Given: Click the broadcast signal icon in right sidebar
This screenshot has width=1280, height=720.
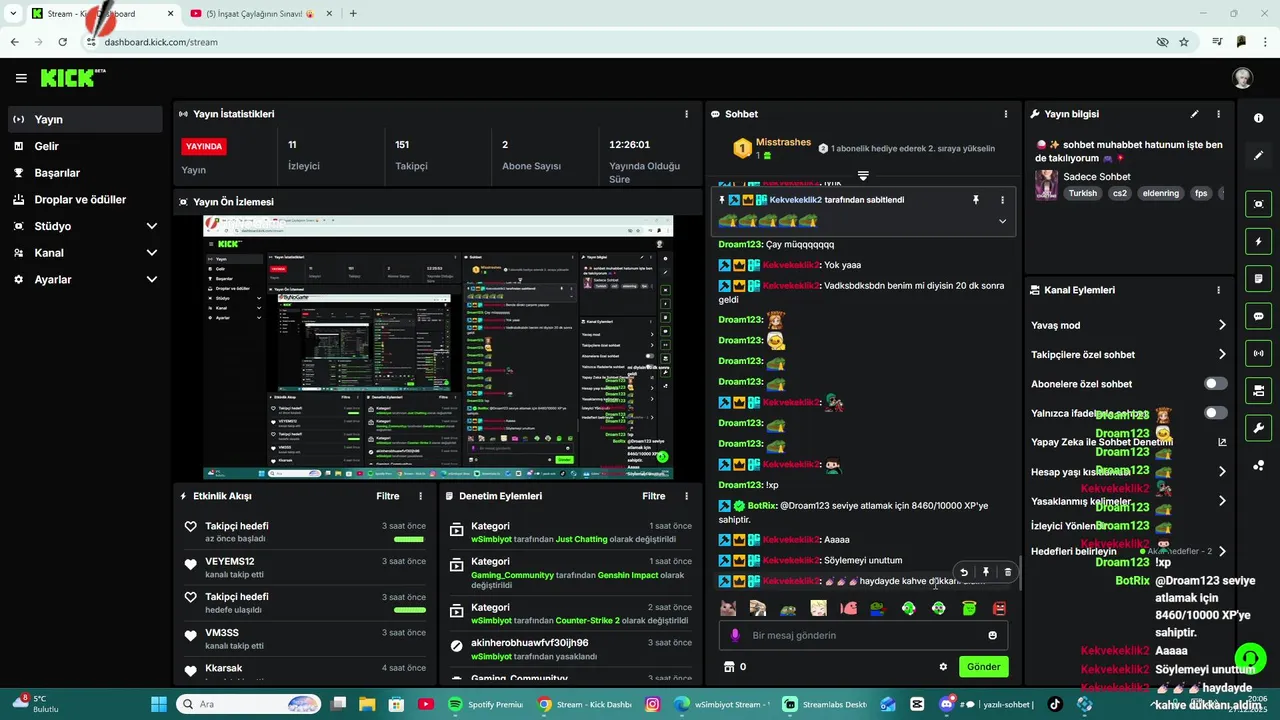Looking at the screenshot, I should pyautogui.click(x=1258, y=353).
